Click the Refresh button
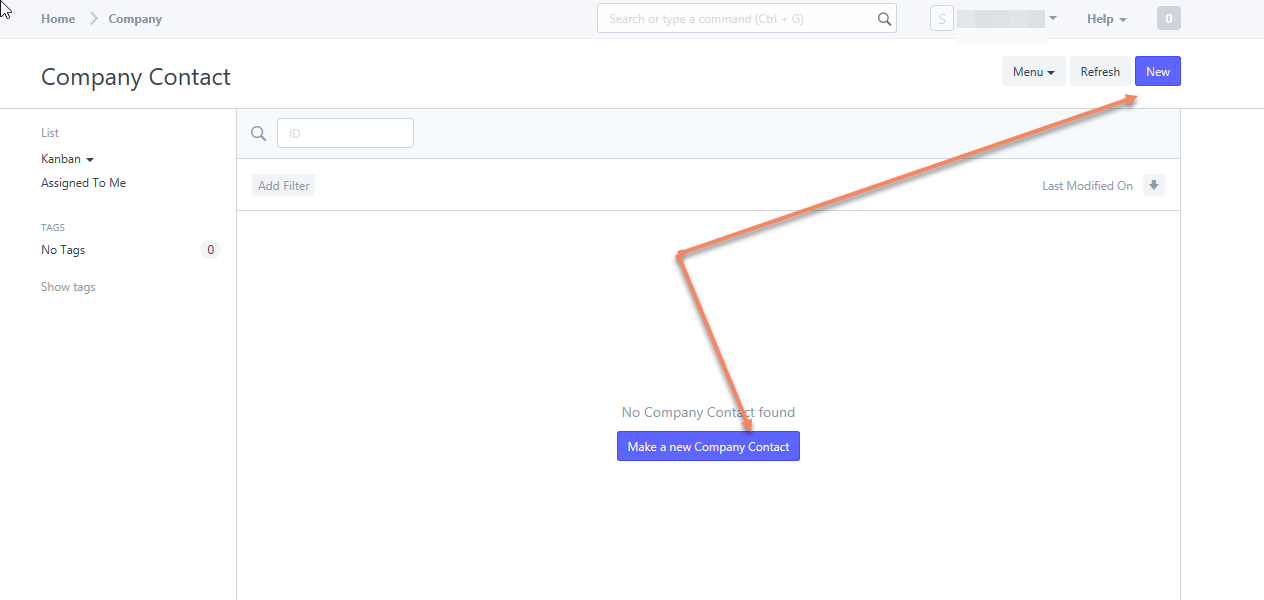Image resolution: width=1264 pixels, height=600 pixels. click(1100, 72)
